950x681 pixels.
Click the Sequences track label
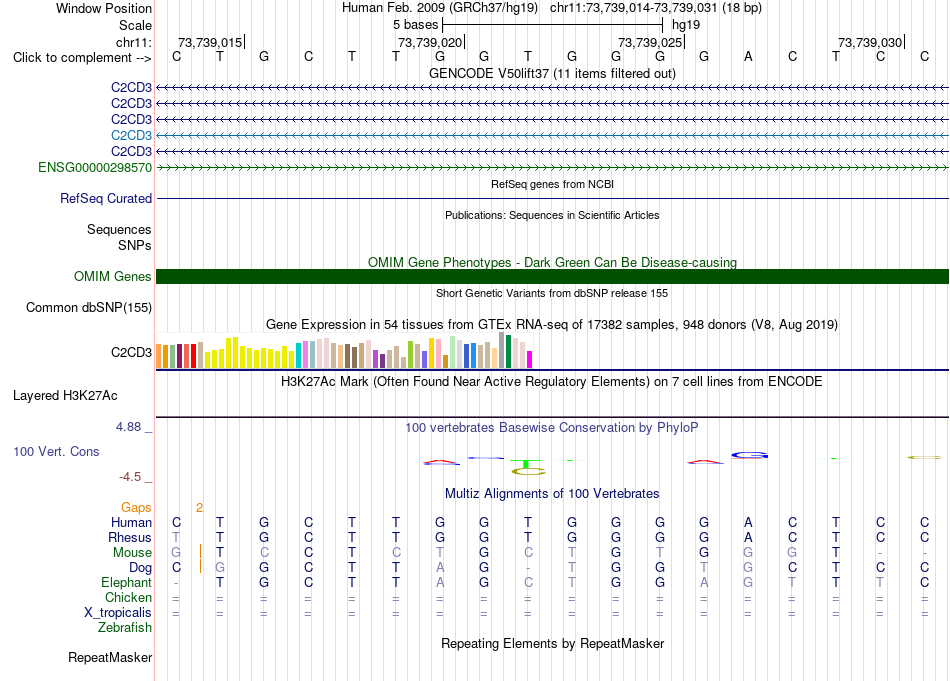119,229
